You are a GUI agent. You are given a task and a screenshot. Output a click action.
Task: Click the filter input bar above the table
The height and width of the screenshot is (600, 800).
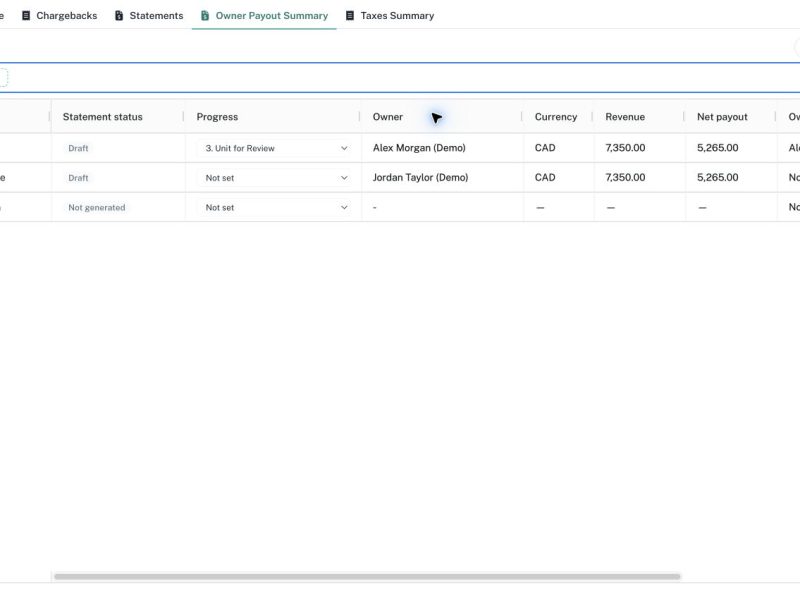[400, 78]
